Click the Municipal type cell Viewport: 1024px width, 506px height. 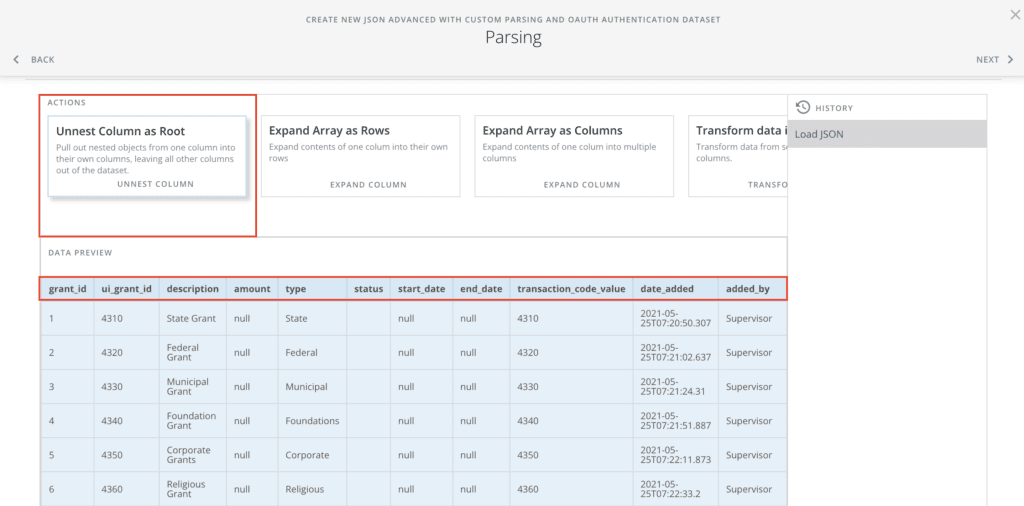[x=312, y=387]
